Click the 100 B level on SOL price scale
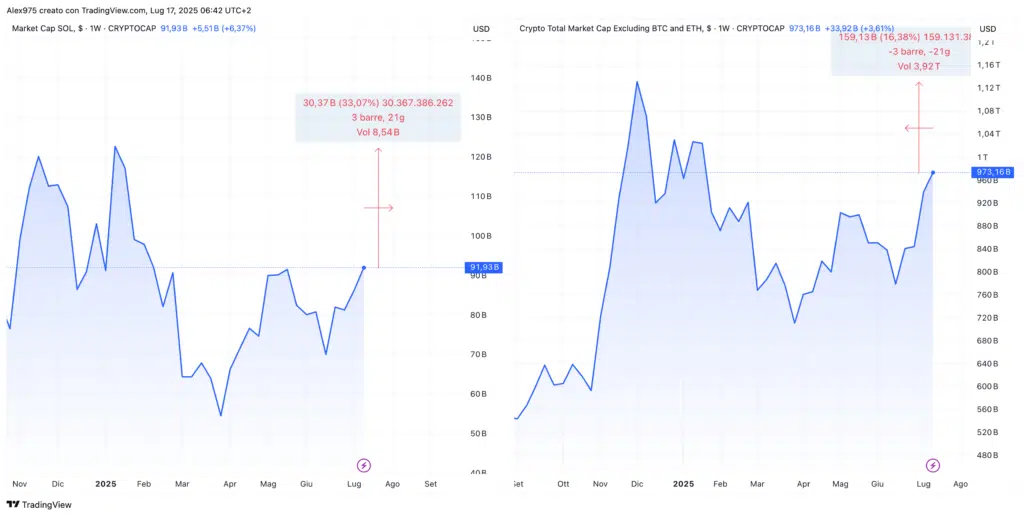1024x516 pixels. 478,236
